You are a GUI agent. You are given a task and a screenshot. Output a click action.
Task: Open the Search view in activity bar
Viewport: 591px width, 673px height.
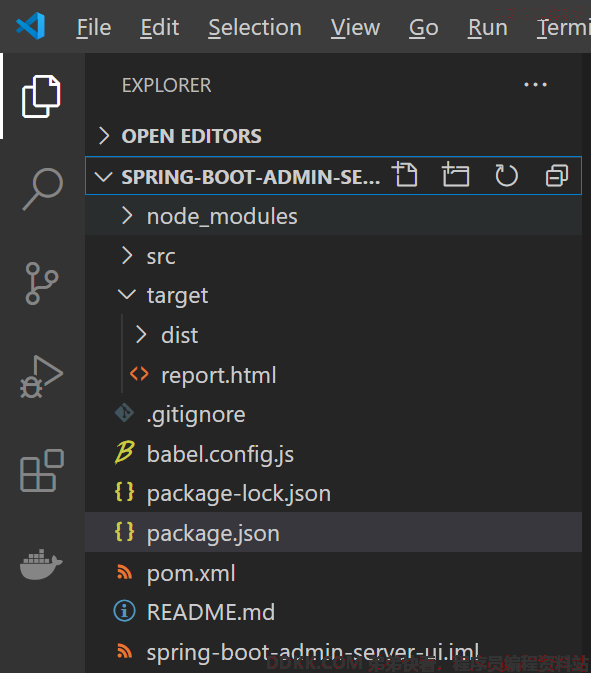[x=42, y=189]
